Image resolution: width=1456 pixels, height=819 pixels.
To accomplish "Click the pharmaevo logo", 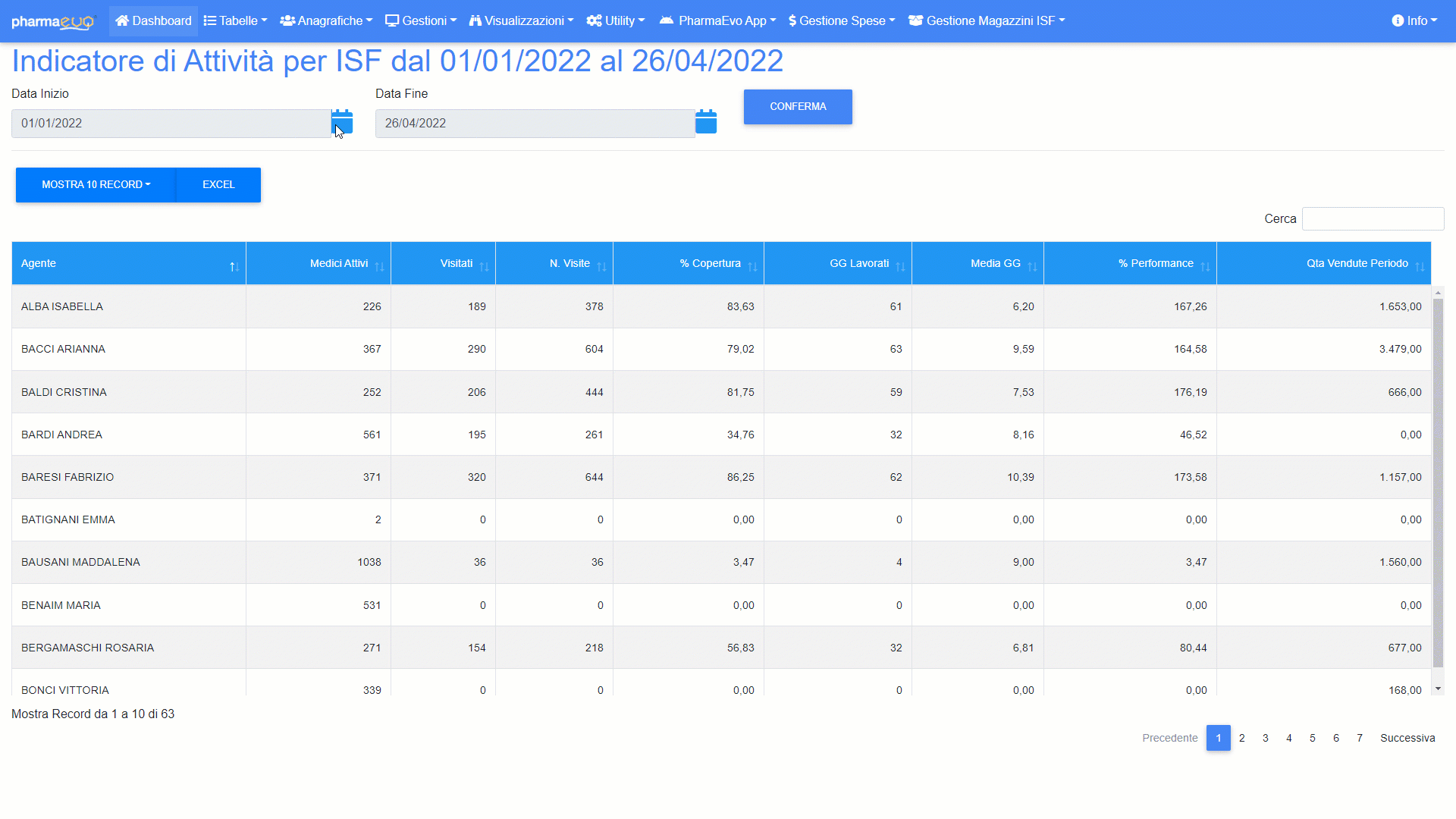I will (x=53, y=21).
